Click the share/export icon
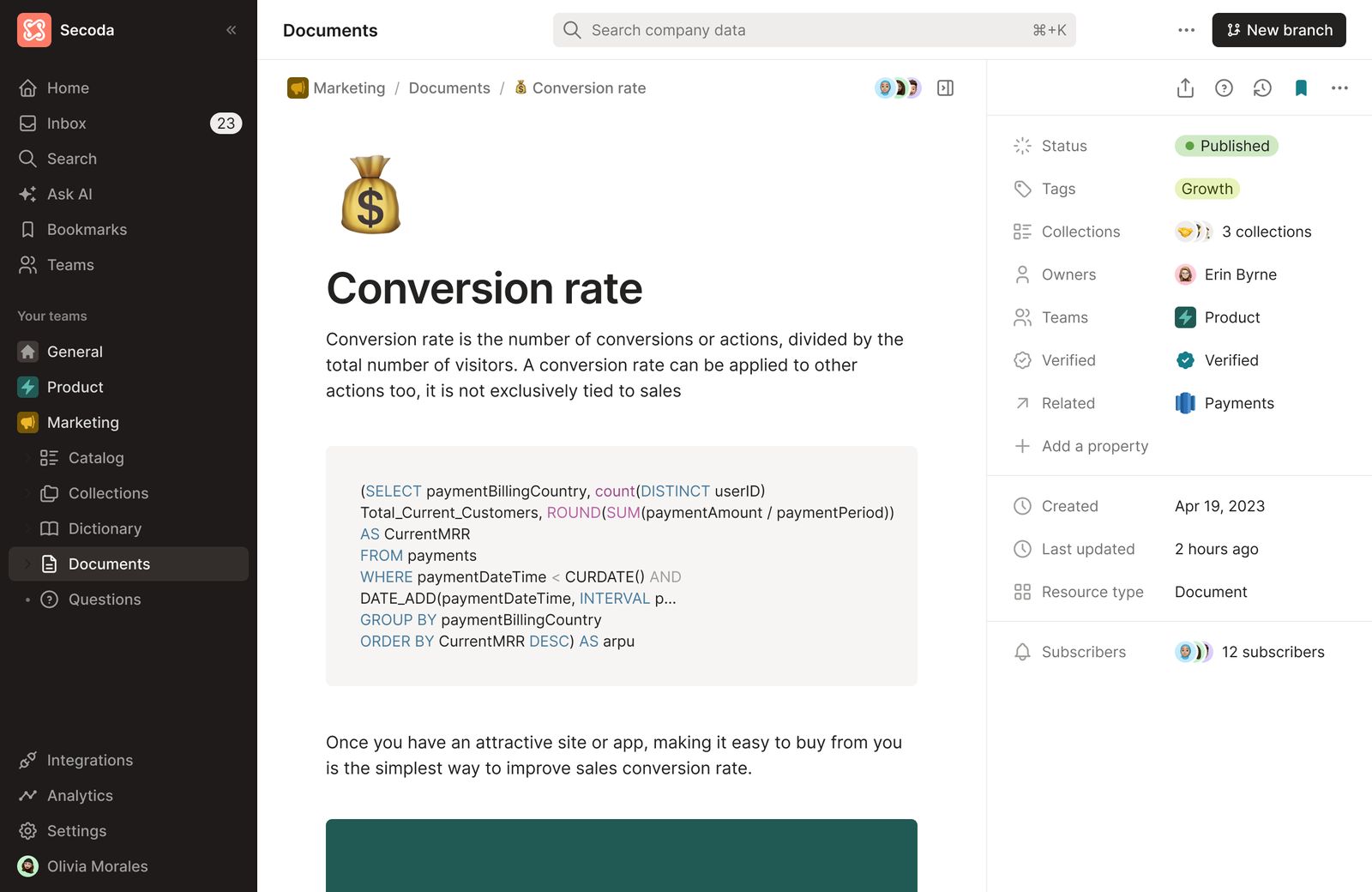The height and width of the screenshot is (892, 1372). (1185, 87)
